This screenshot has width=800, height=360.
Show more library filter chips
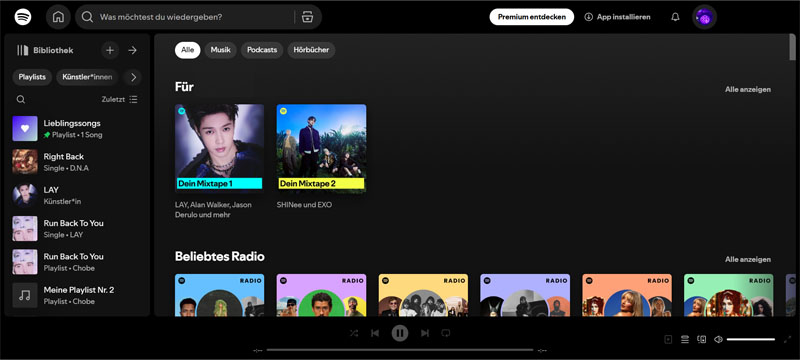point(134,78)
